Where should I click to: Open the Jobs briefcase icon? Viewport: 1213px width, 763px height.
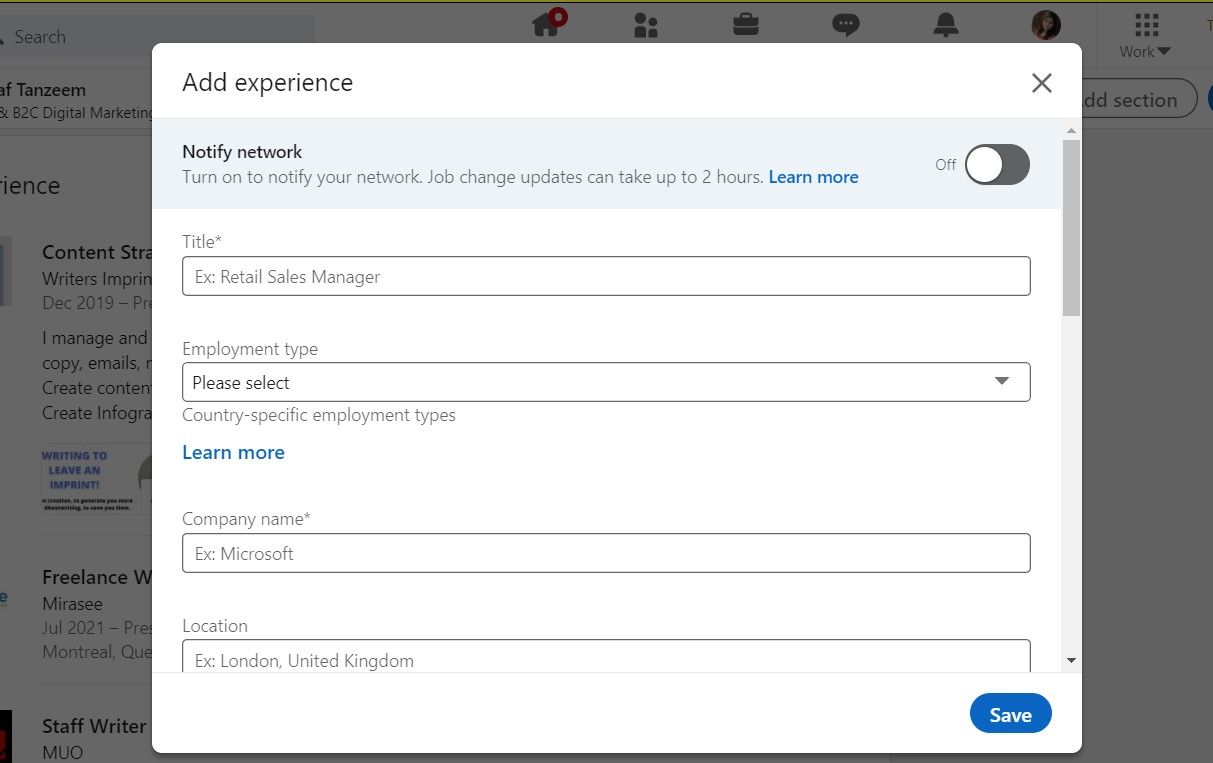click(746, 24)
